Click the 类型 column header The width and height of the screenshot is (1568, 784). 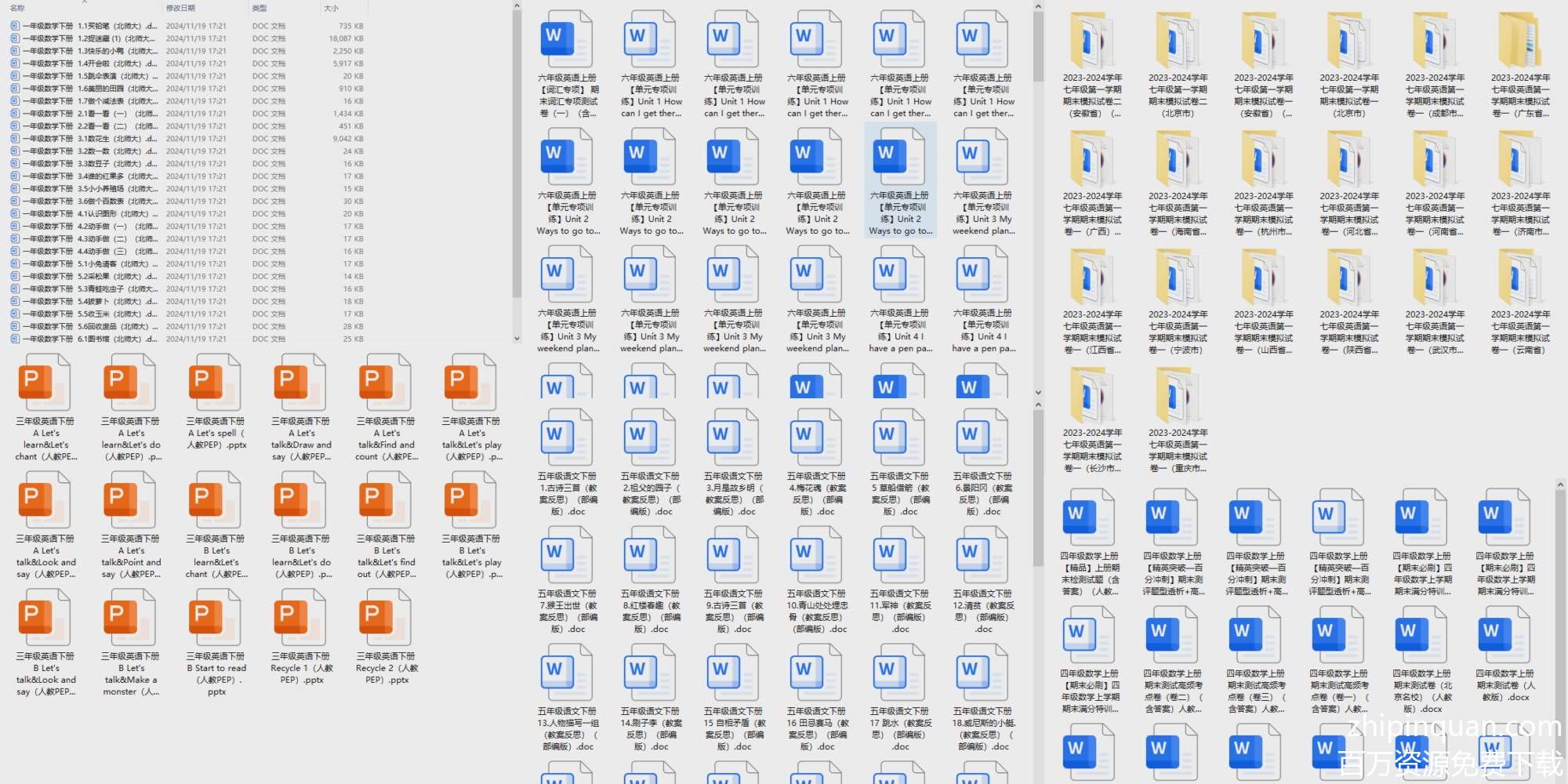pos(260,8)
